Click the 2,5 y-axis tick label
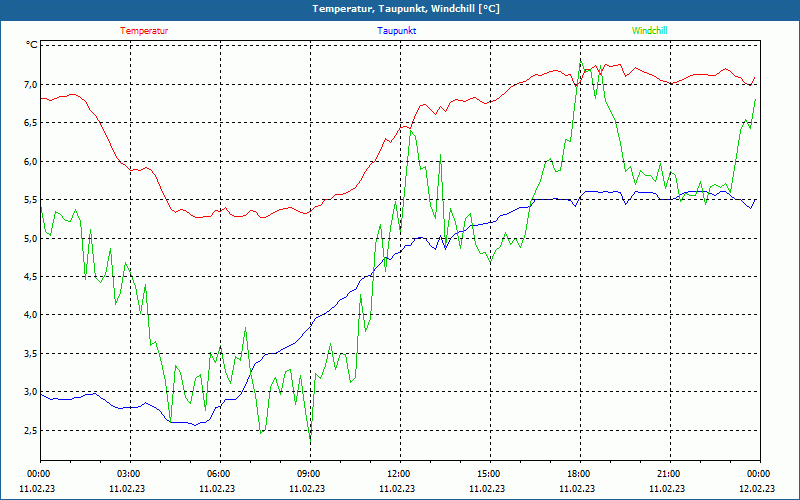The image size is (800, 500). pyautogui.click(x=31, y=431)
